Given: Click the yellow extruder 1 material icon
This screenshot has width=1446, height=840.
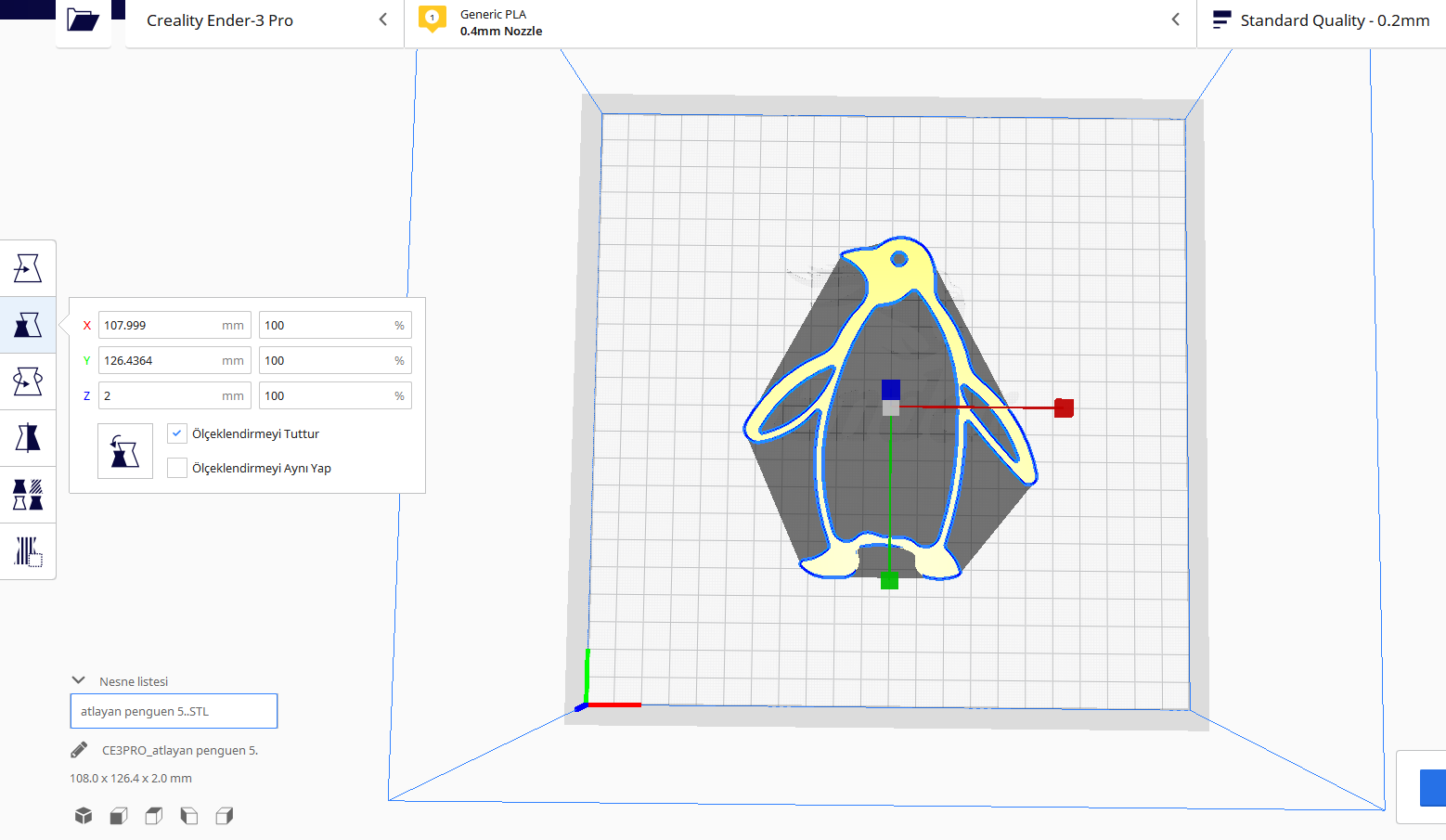Looking at the screenshot, I should (x=433, y=19).
